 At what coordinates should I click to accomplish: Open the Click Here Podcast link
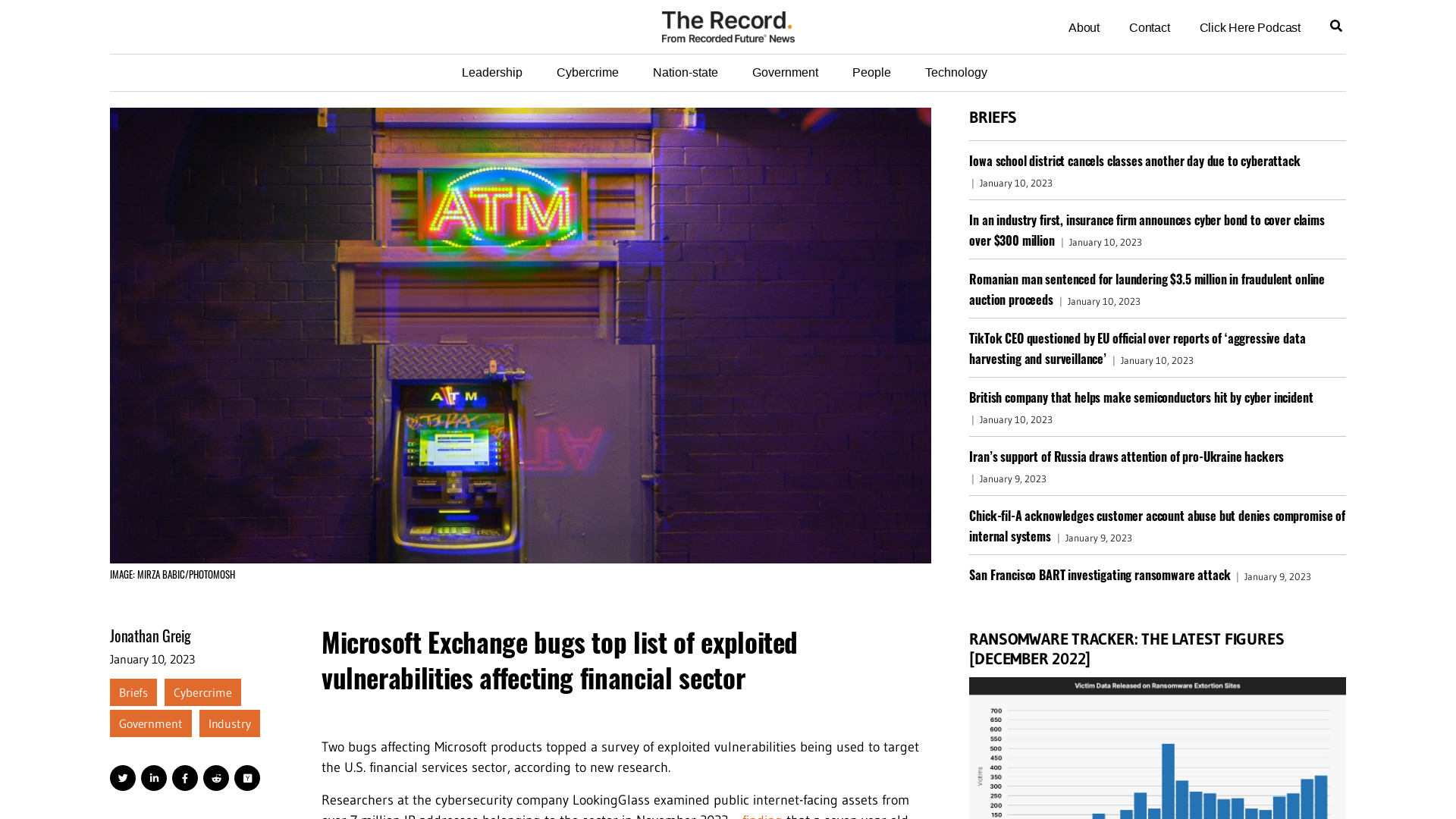pos(1250,27)
